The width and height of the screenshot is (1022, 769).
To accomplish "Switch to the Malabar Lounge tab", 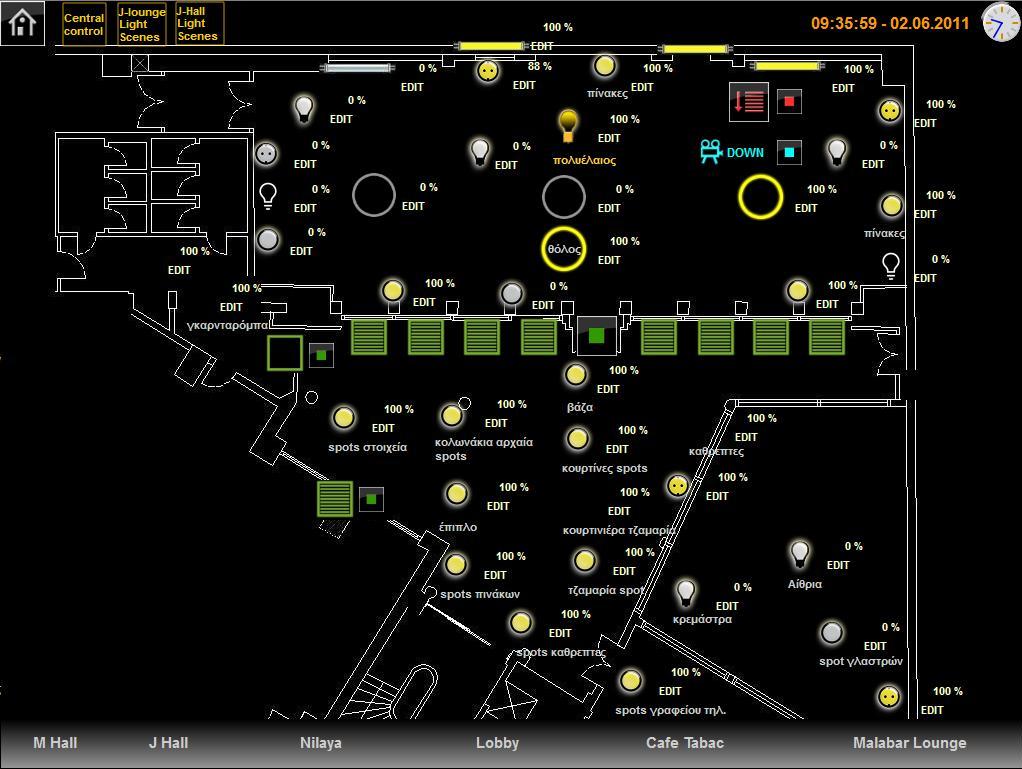I will point(909,743).
